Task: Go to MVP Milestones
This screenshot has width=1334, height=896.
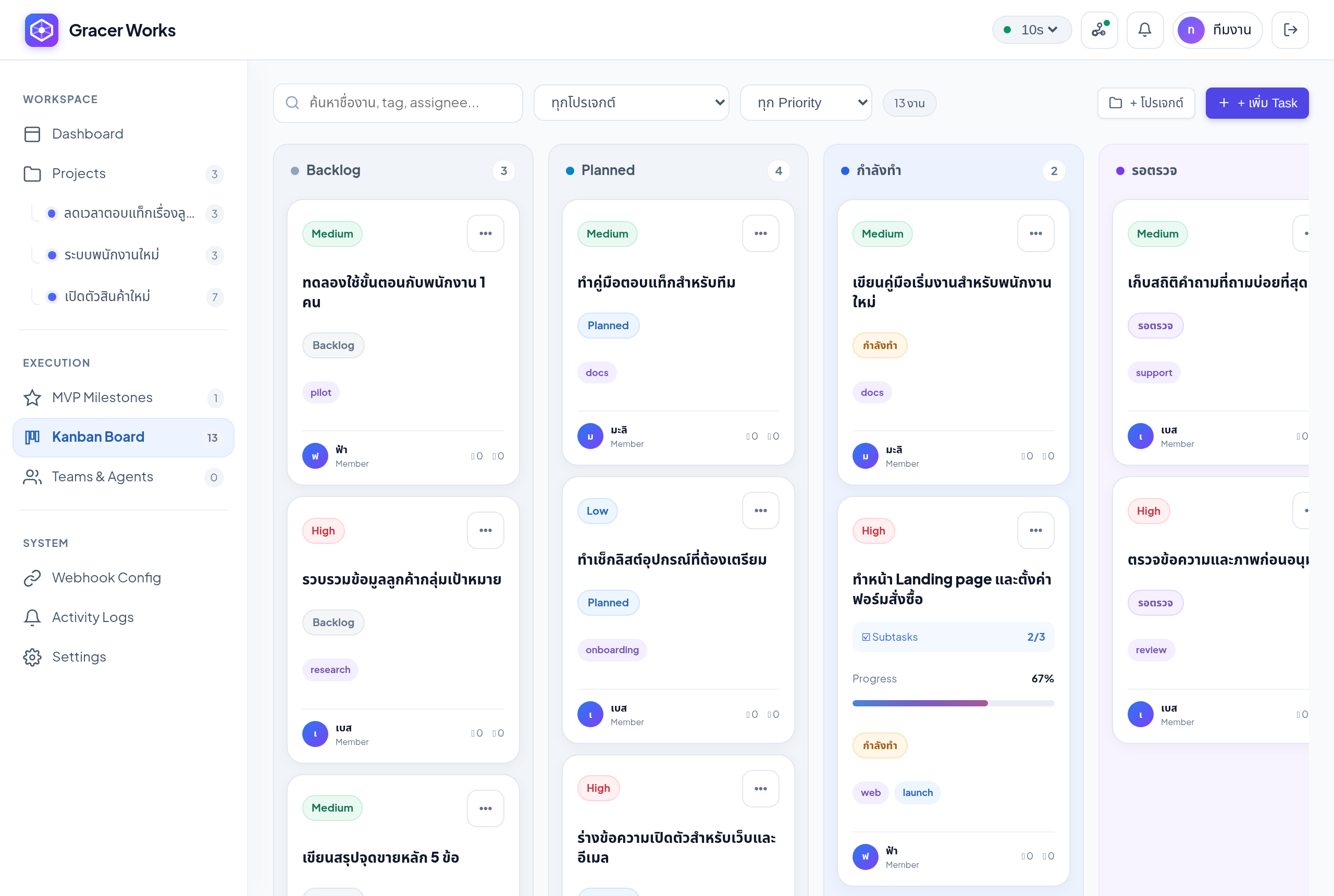Action: point(123,397)
